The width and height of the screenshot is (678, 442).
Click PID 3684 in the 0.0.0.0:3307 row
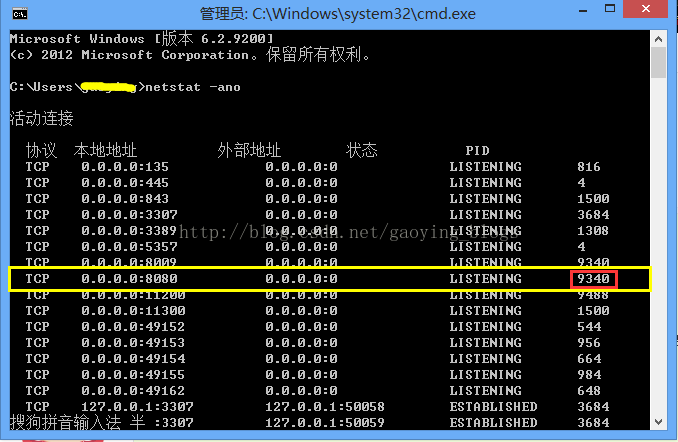point(593,215)
